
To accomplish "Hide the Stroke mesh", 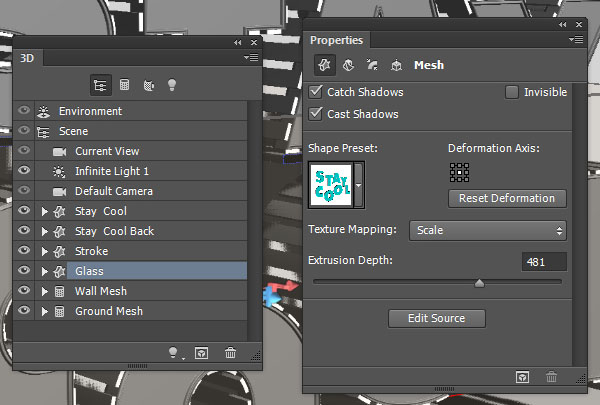I will point(24,250).
